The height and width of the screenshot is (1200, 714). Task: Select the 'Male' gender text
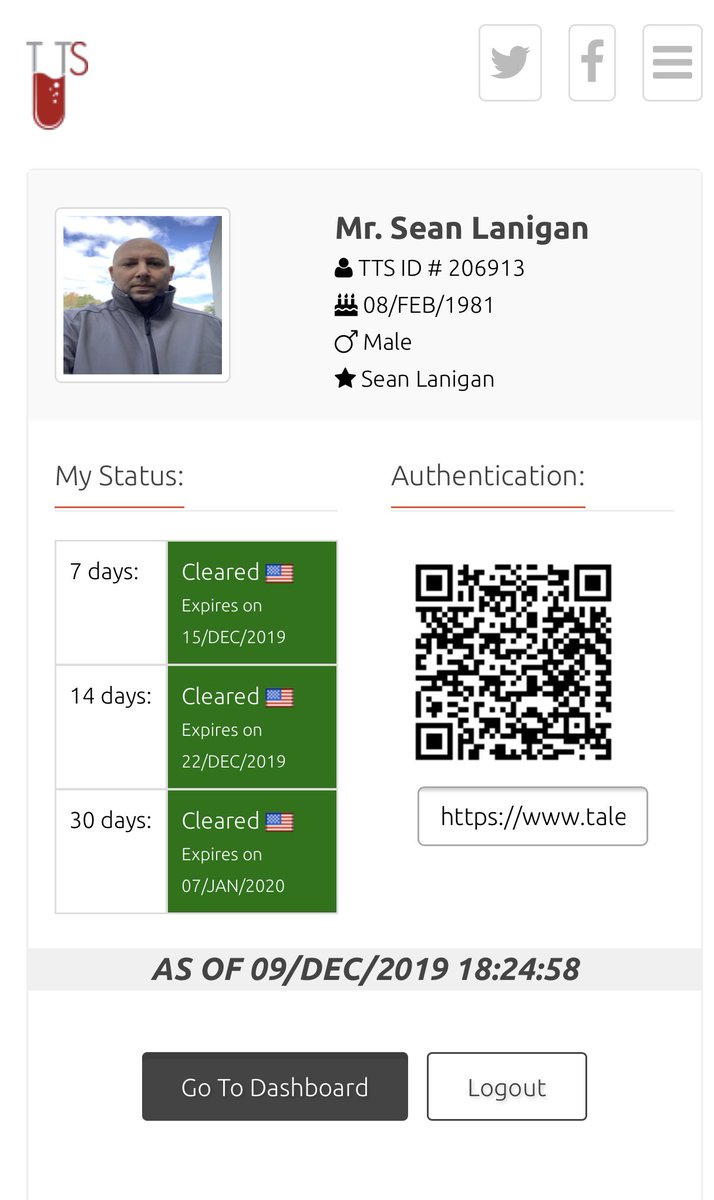[x=387, y=342]
